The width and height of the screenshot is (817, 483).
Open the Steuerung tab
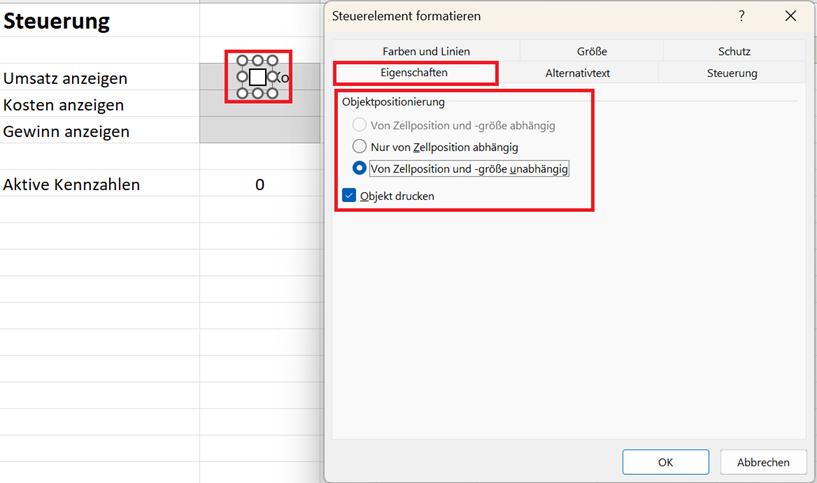point(732,73)
